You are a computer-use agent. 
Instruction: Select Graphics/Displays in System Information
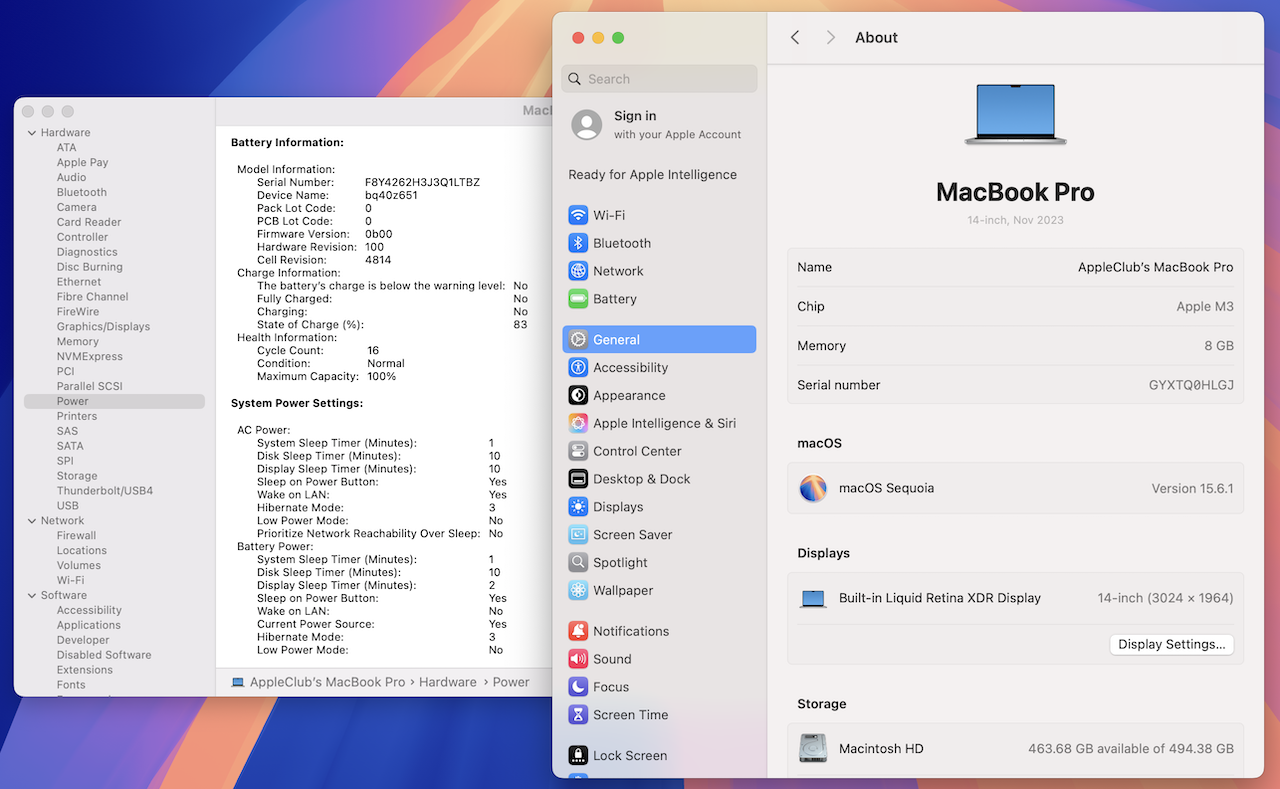pos(103,326)
